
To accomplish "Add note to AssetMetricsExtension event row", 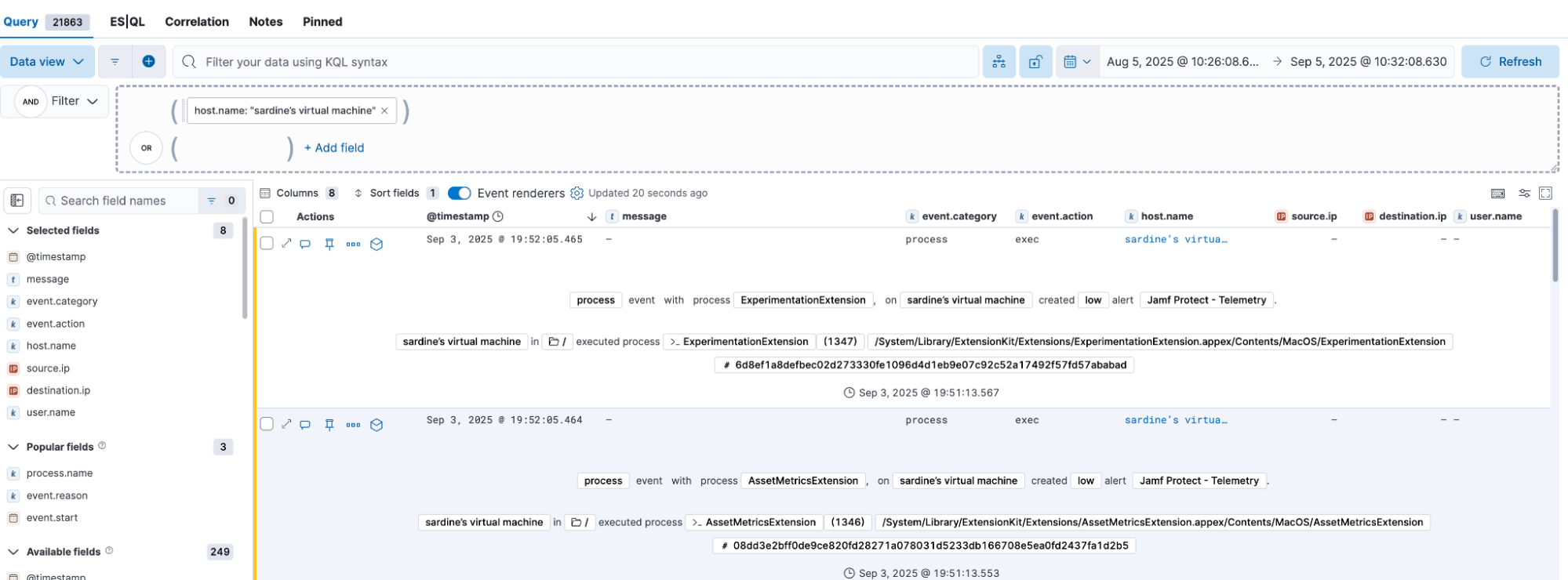I will [305, 424].
